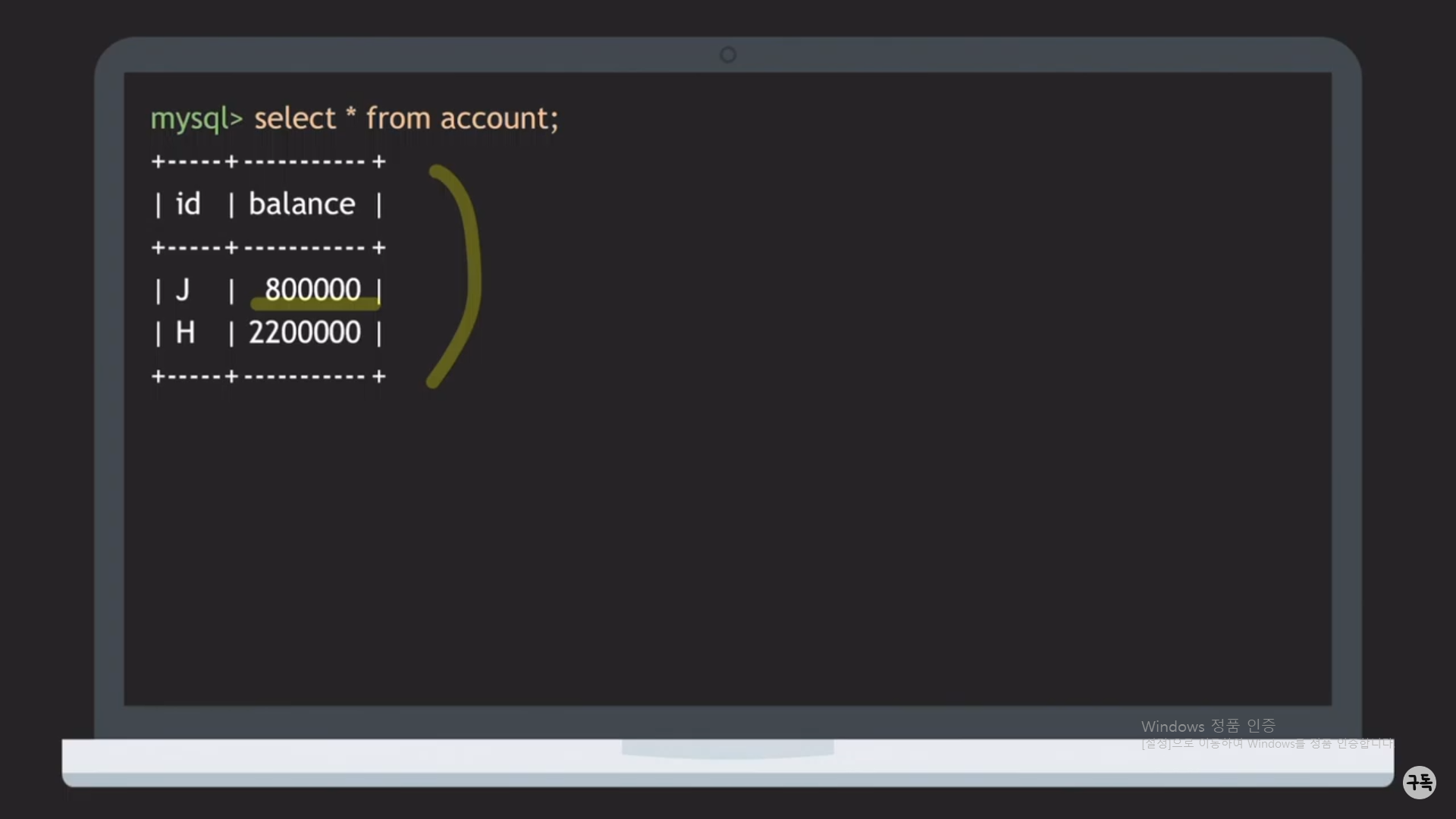Screen dimensions: 1456x819
Task: Click the mysql> prompt text
Action: pyautogui.click(x=196, y=119)
